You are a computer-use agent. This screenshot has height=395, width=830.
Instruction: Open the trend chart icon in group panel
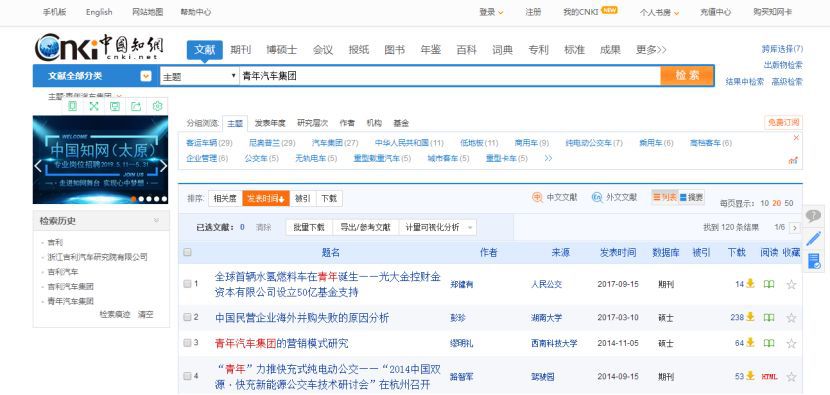[793, 160]
